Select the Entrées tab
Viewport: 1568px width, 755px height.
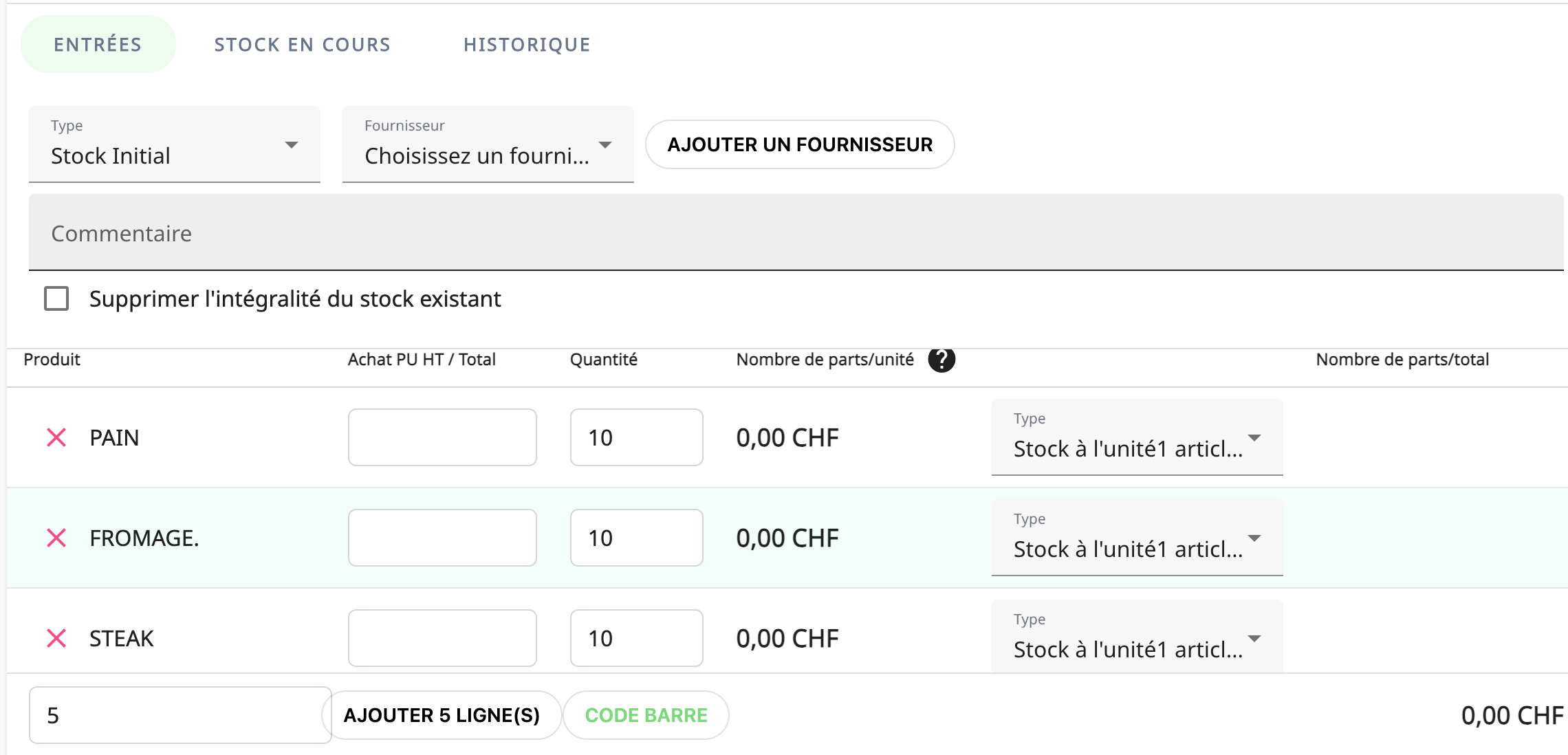pos(98,45)
